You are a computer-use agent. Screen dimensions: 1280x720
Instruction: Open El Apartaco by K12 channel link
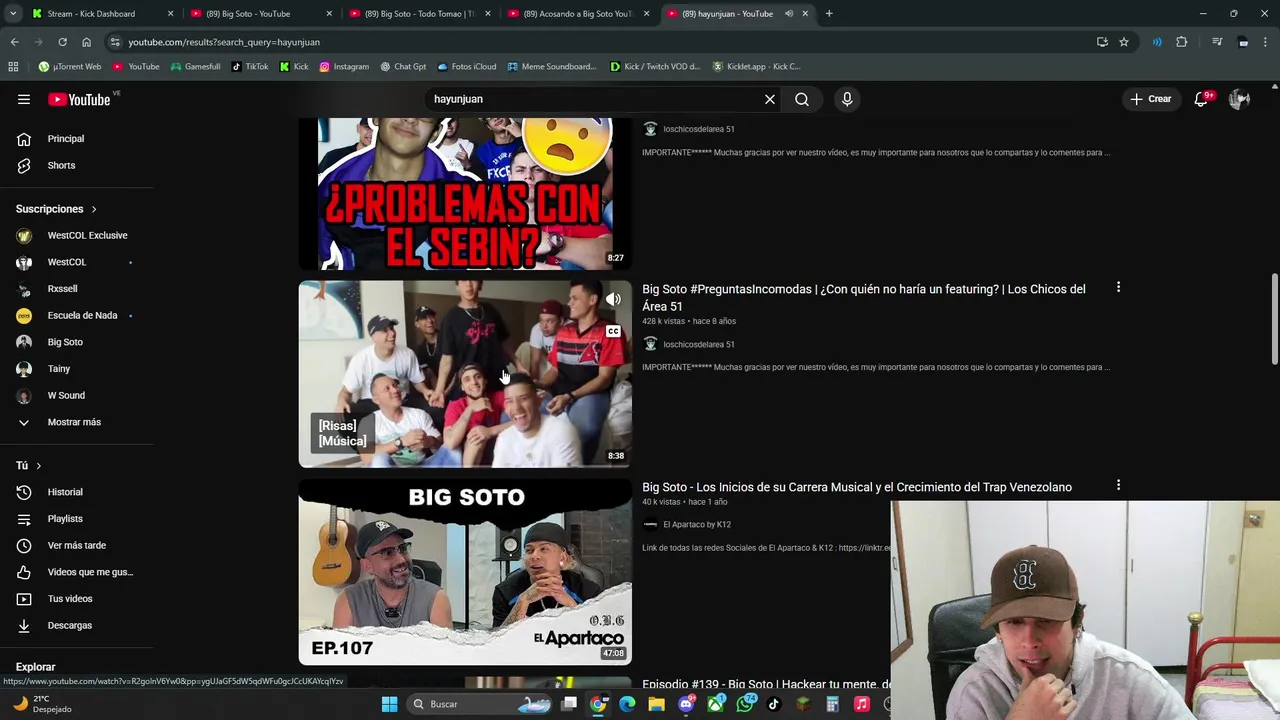coord(697,525)
